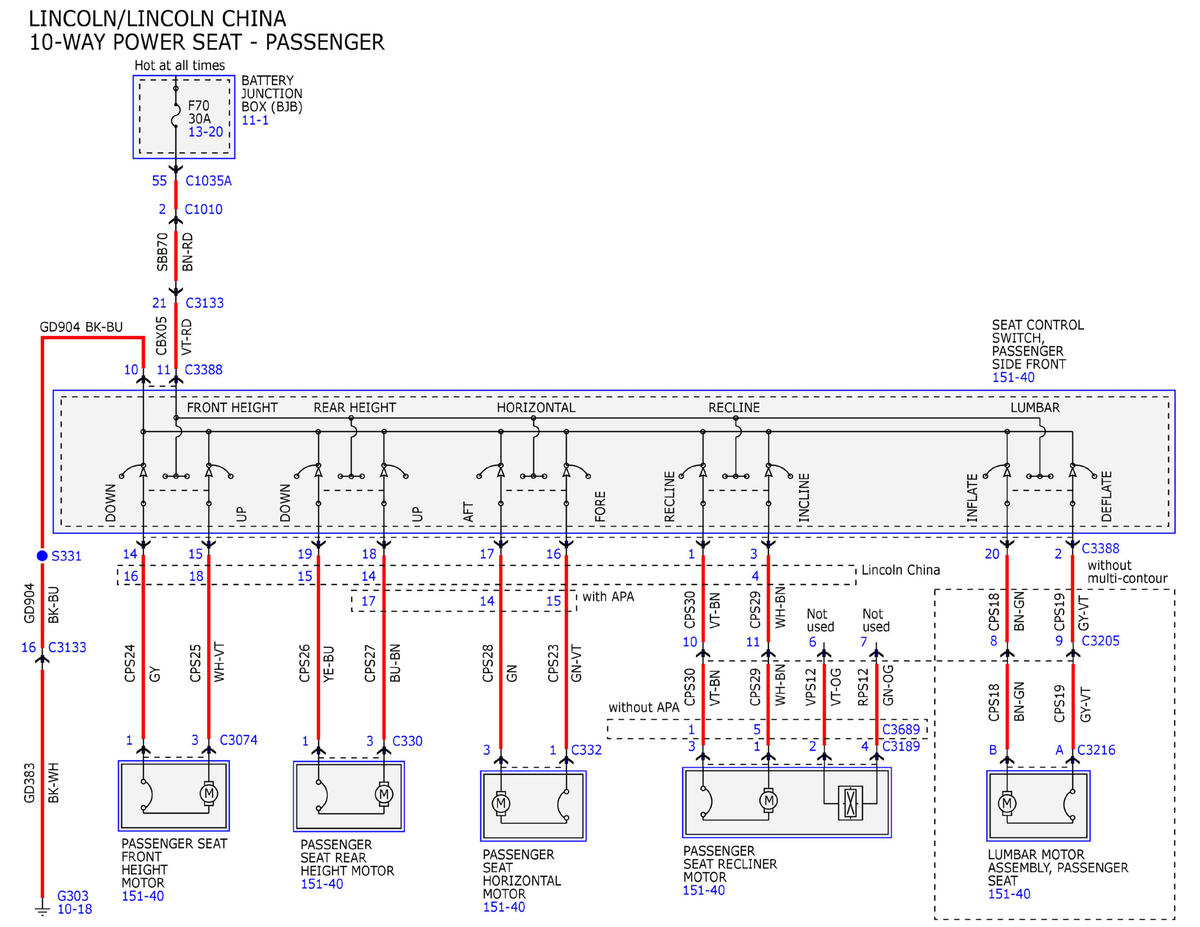
Task: Click the Lumbar Motor Assembly component box
Action: click(1038, 805)
